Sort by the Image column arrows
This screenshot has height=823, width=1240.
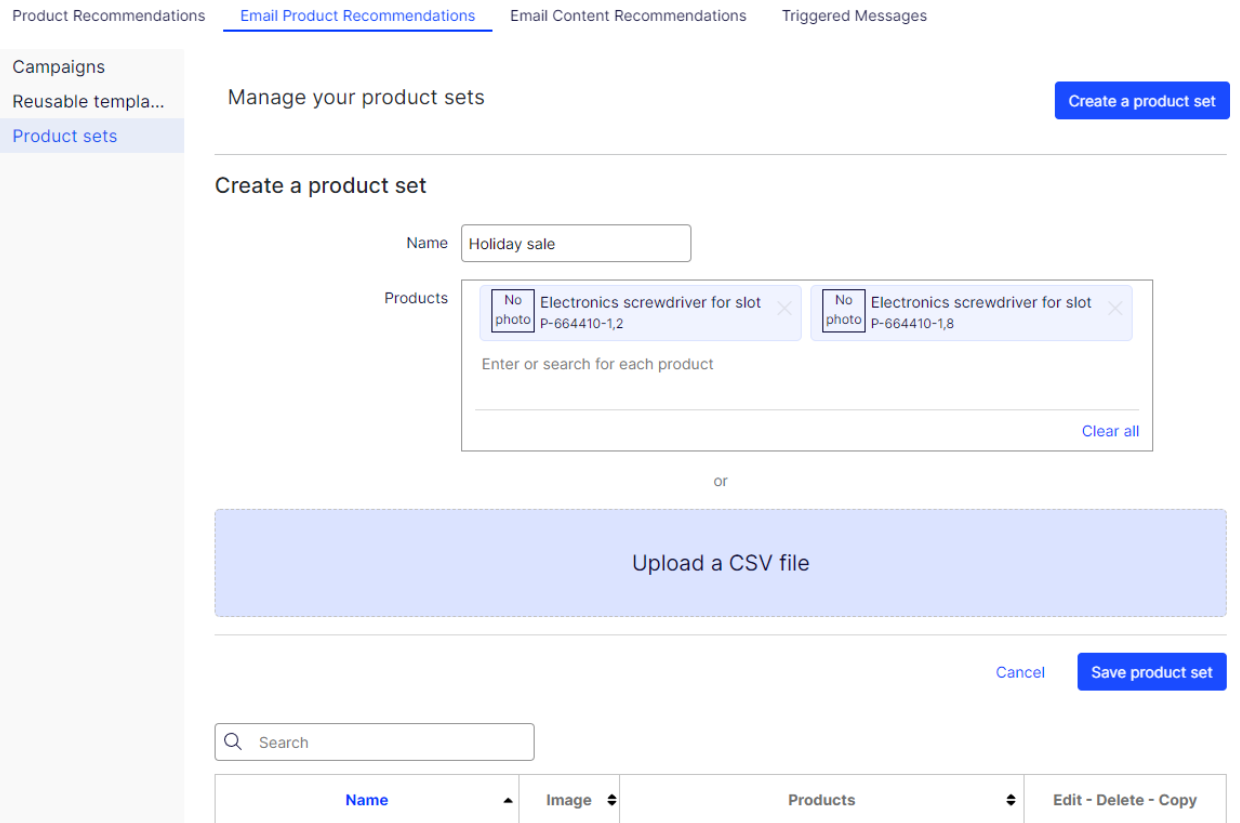611,800
